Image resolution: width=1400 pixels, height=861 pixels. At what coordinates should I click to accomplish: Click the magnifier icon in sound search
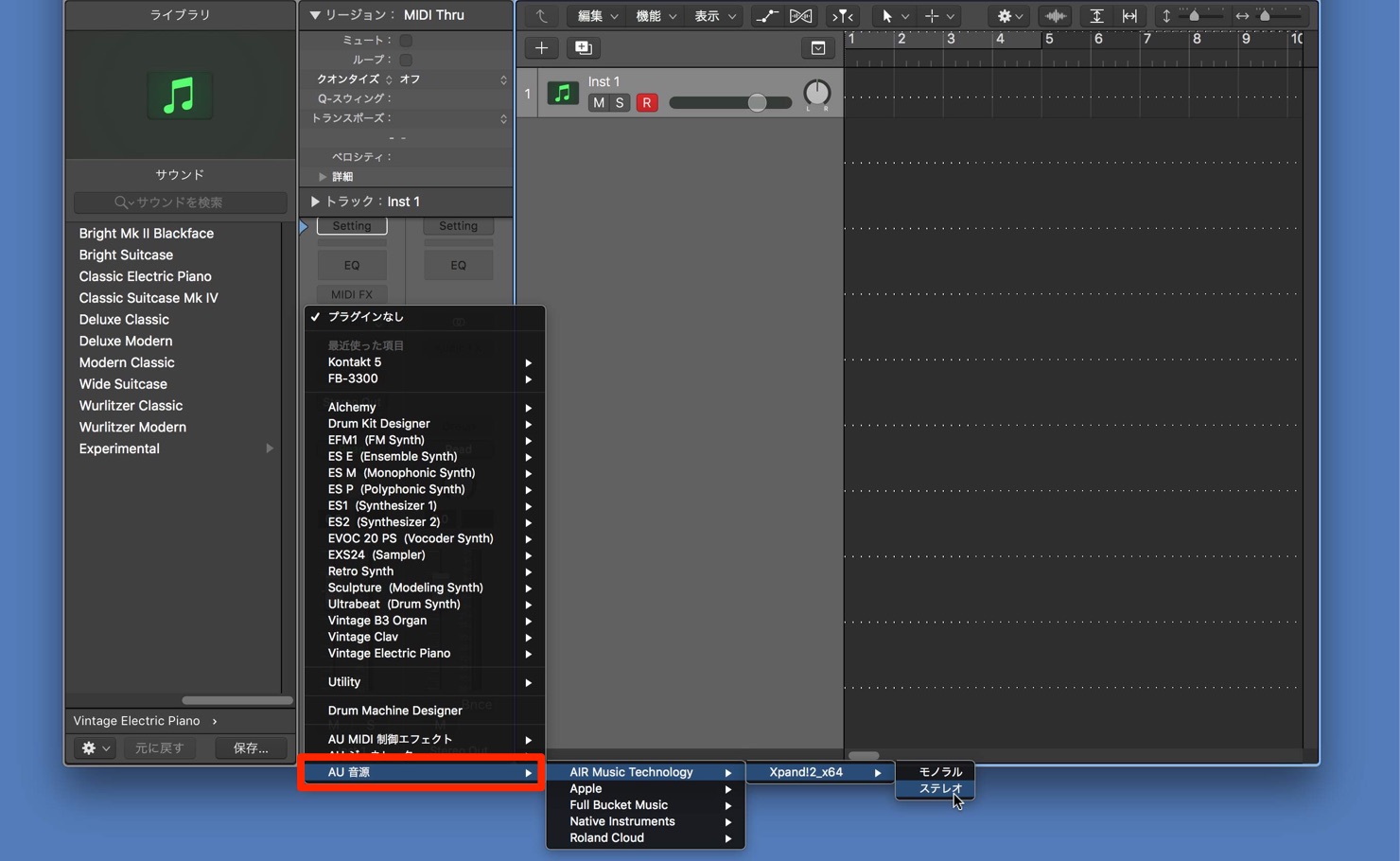121,202
